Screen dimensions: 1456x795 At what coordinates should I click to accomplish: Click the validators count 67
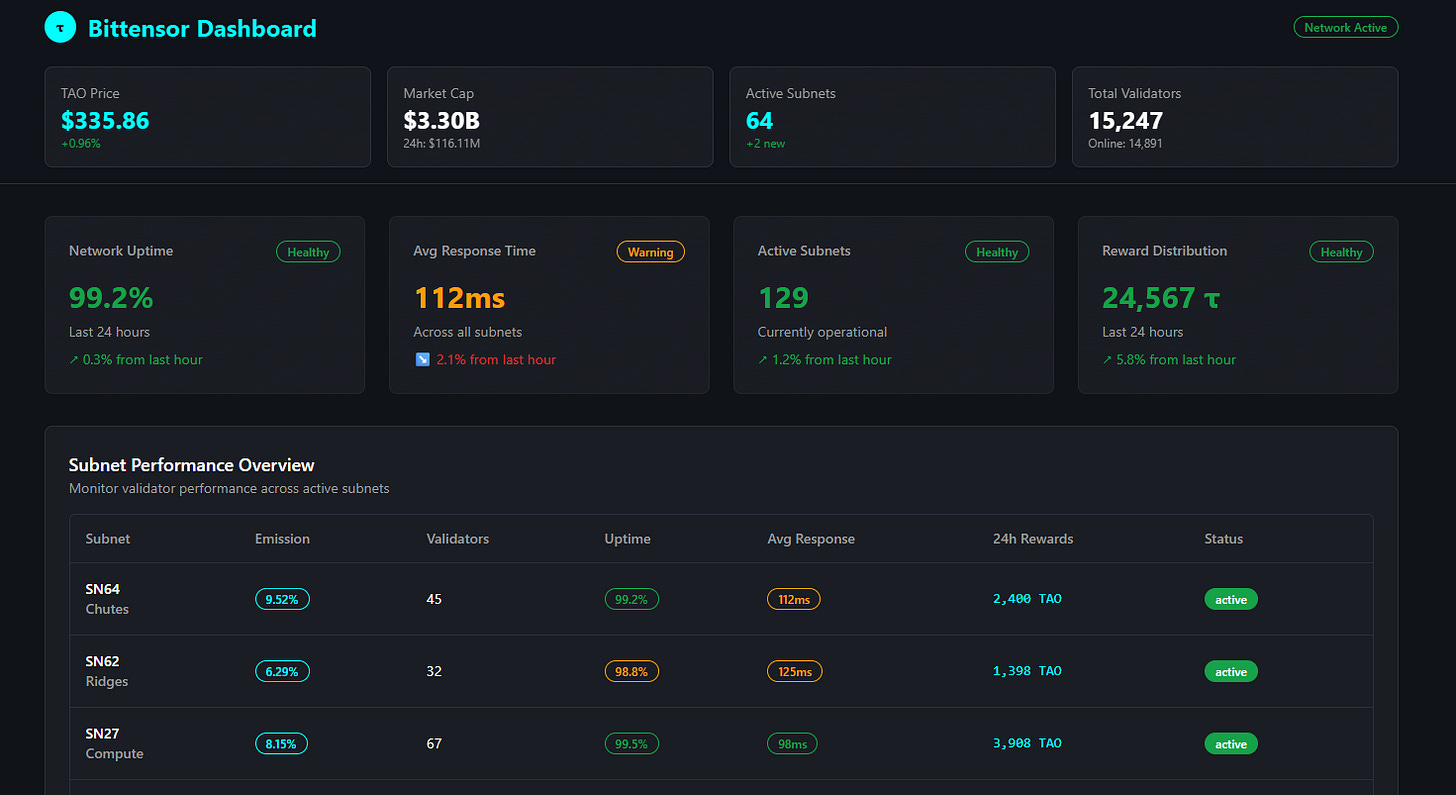click(434, 743)
